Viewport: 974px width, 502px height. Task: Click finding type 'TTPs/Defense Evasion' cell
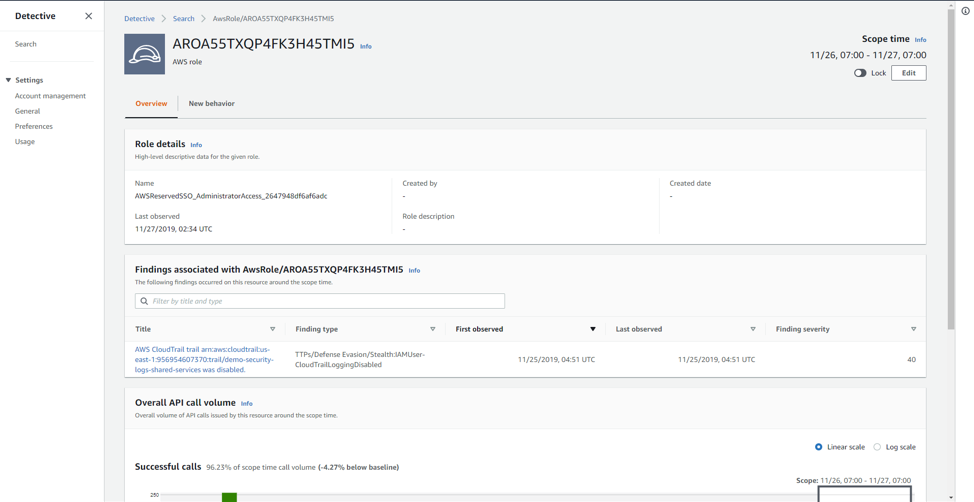(360, 360)
